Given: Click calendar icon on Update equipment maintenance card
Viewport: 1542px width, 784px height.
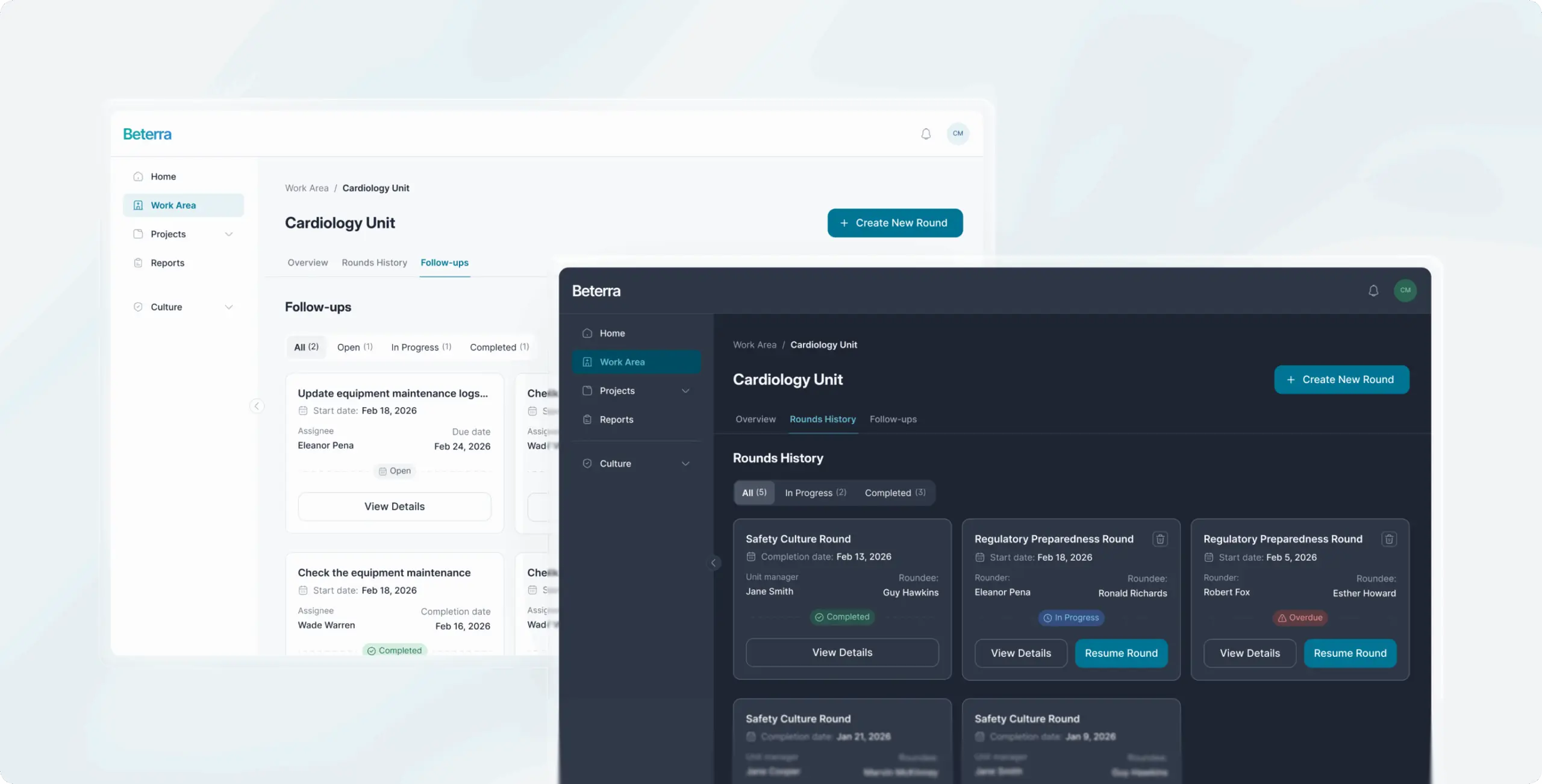Looking at the screenshot, I should [303, 411].
